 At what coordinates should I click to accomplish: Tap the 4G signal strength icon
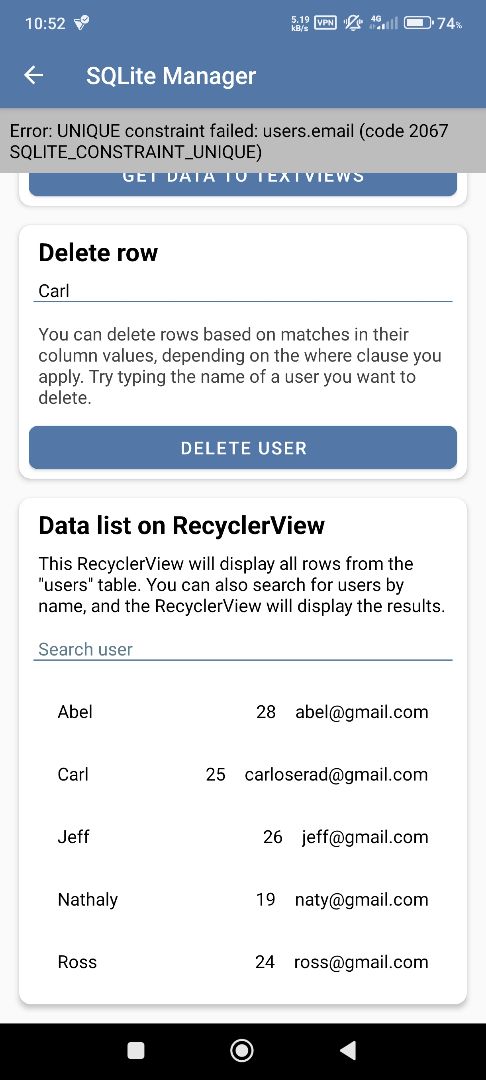[x=384, y=23]
